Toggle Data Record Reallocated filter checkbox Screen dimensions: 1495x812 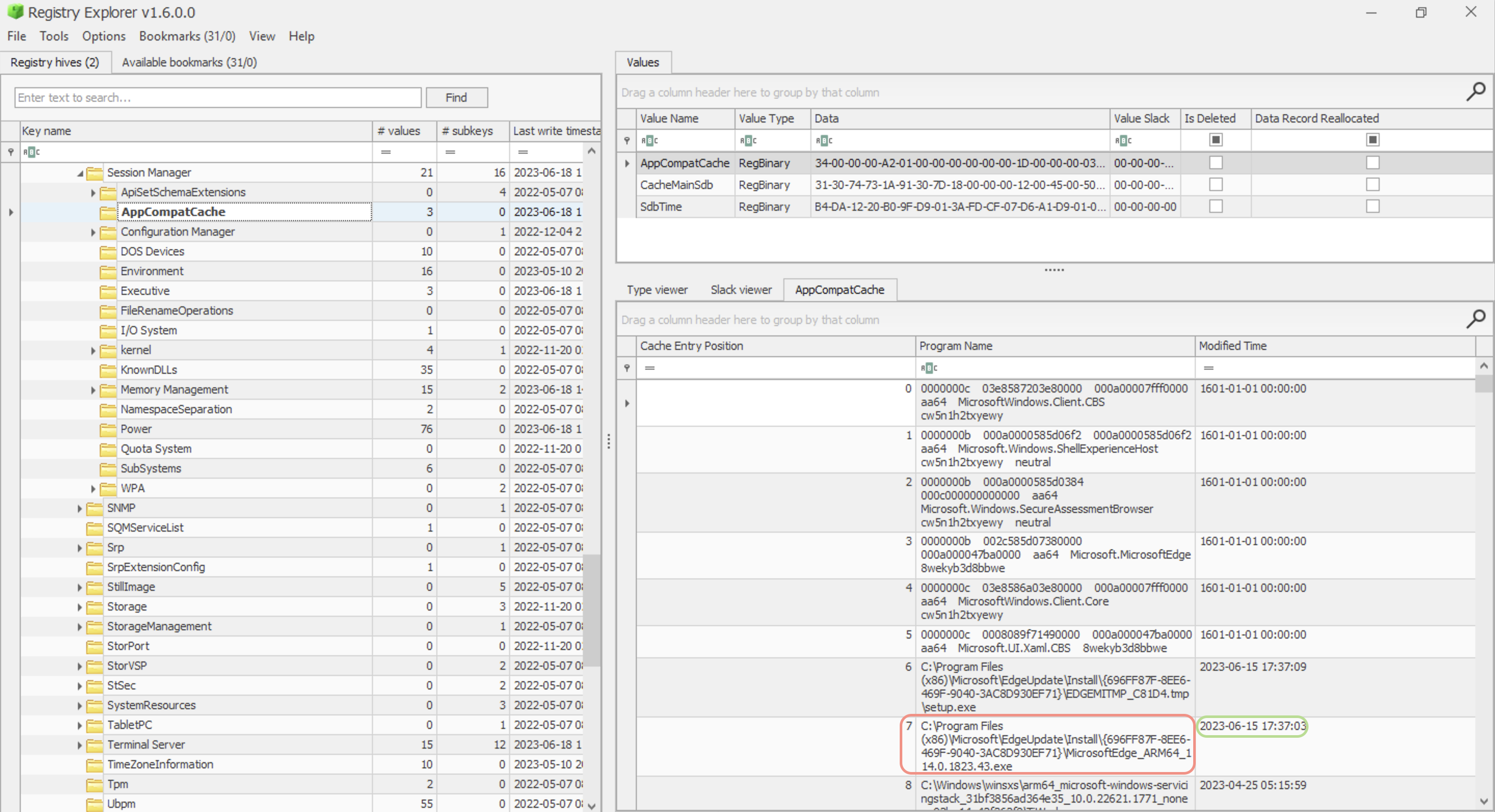[x=1372, y=140]
